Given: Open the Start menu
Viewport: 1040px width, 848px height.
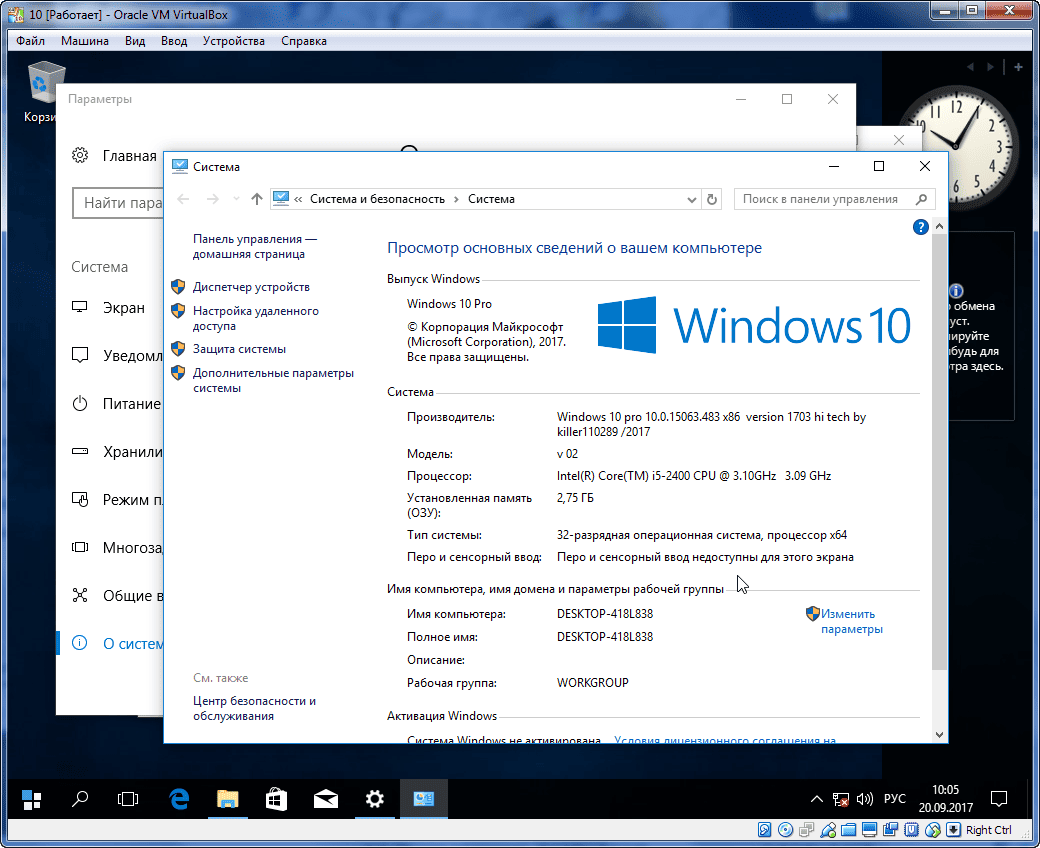Looking at the screenshot, I should (31, 800).
